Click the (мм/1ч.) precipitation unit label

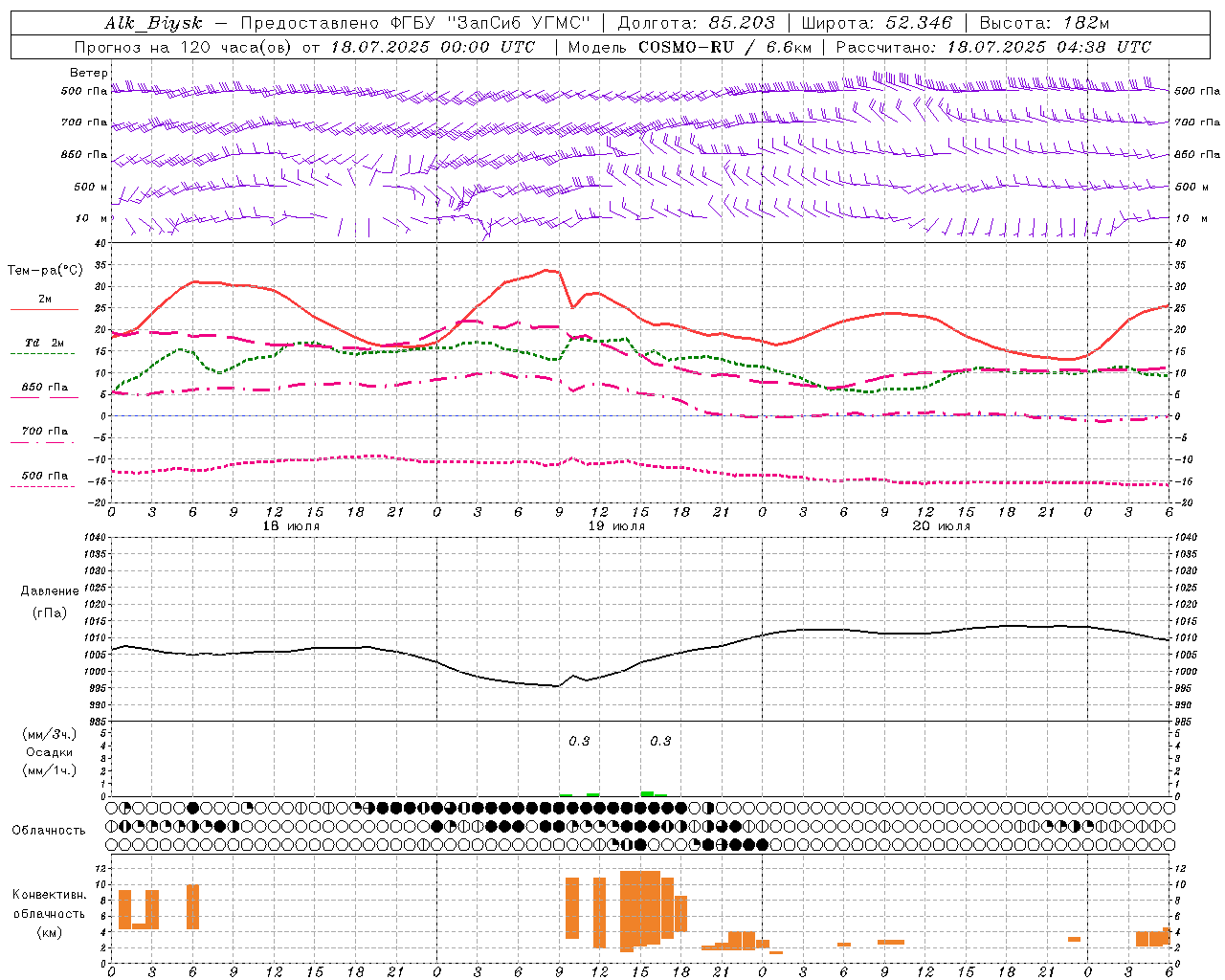(50, 770)
